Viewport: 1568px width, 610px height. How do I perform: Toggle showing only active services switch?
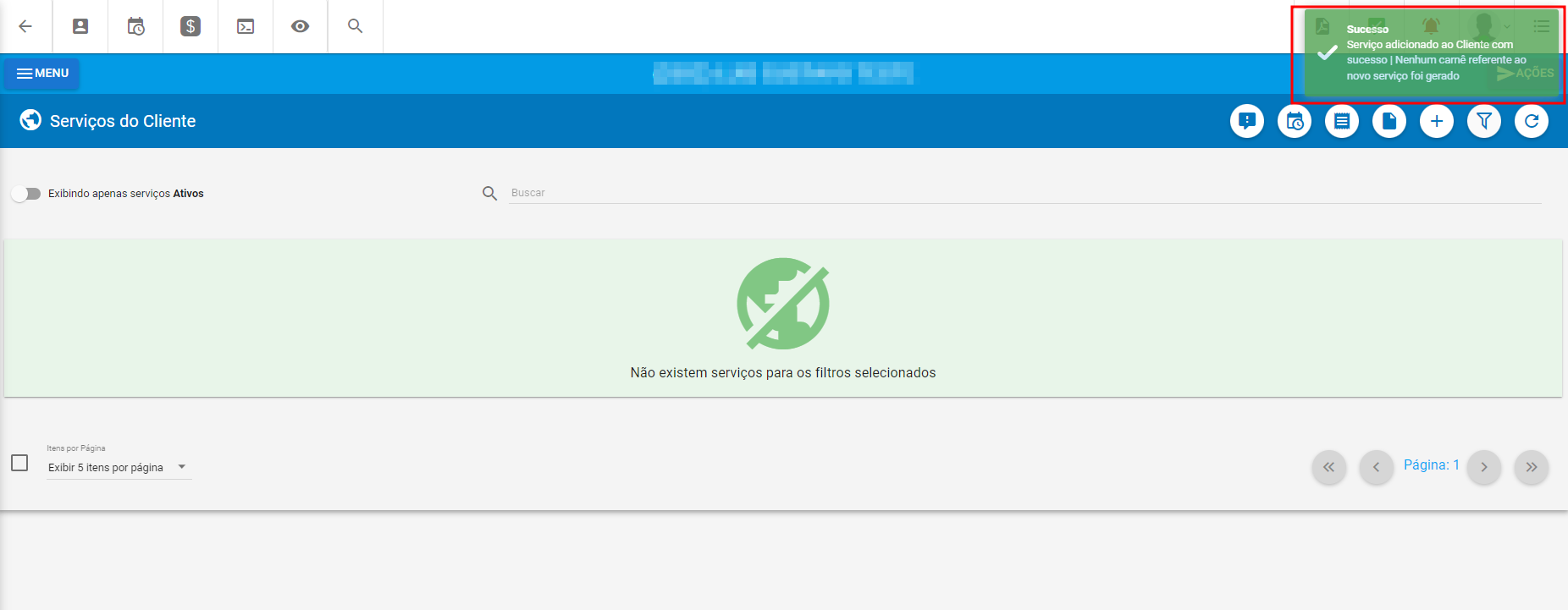tap(26, 194)
